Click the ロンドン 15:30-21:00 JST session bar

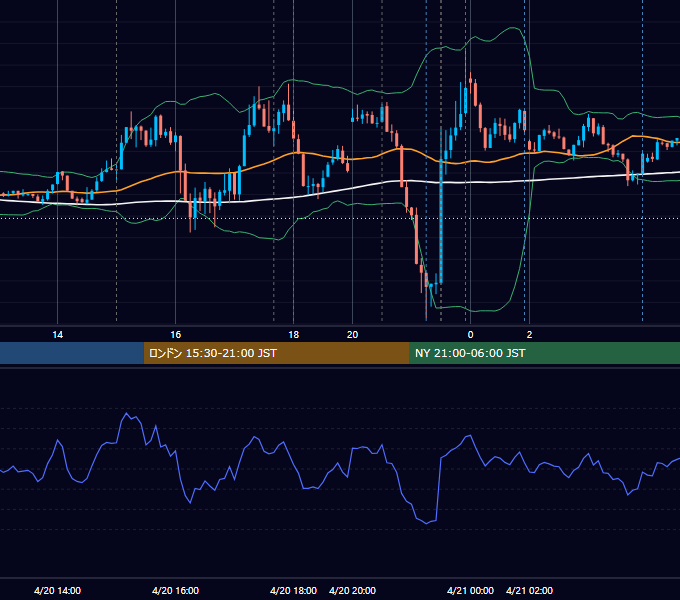point(276,353)
